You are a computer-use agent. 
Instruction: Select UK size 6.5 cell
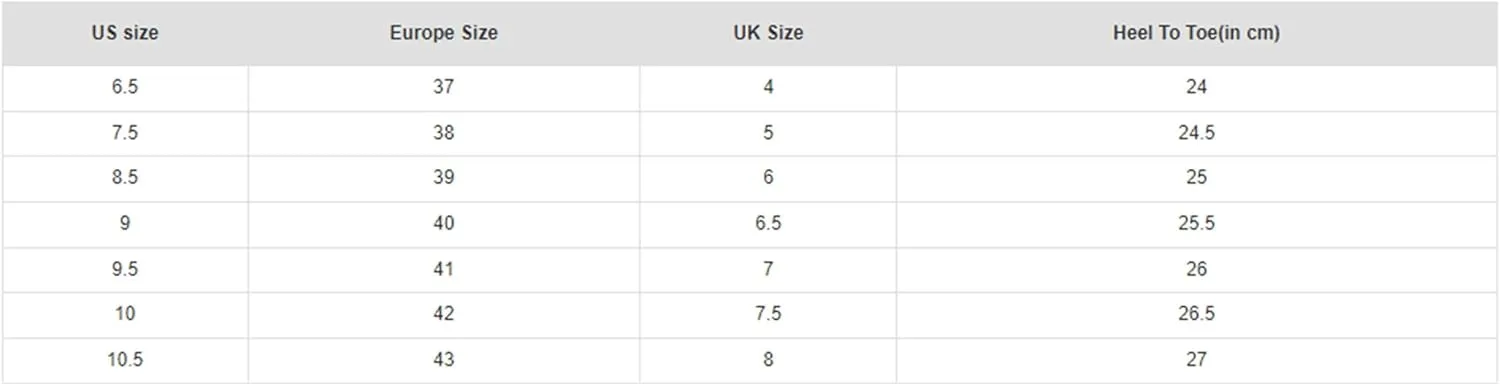[768, 224]
